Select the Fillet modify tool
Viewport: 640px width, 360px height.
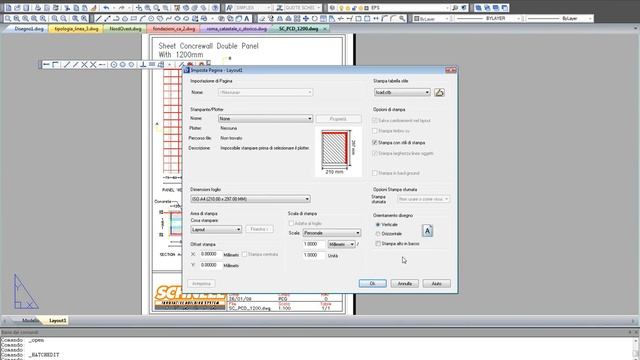[x=393, y=18]
